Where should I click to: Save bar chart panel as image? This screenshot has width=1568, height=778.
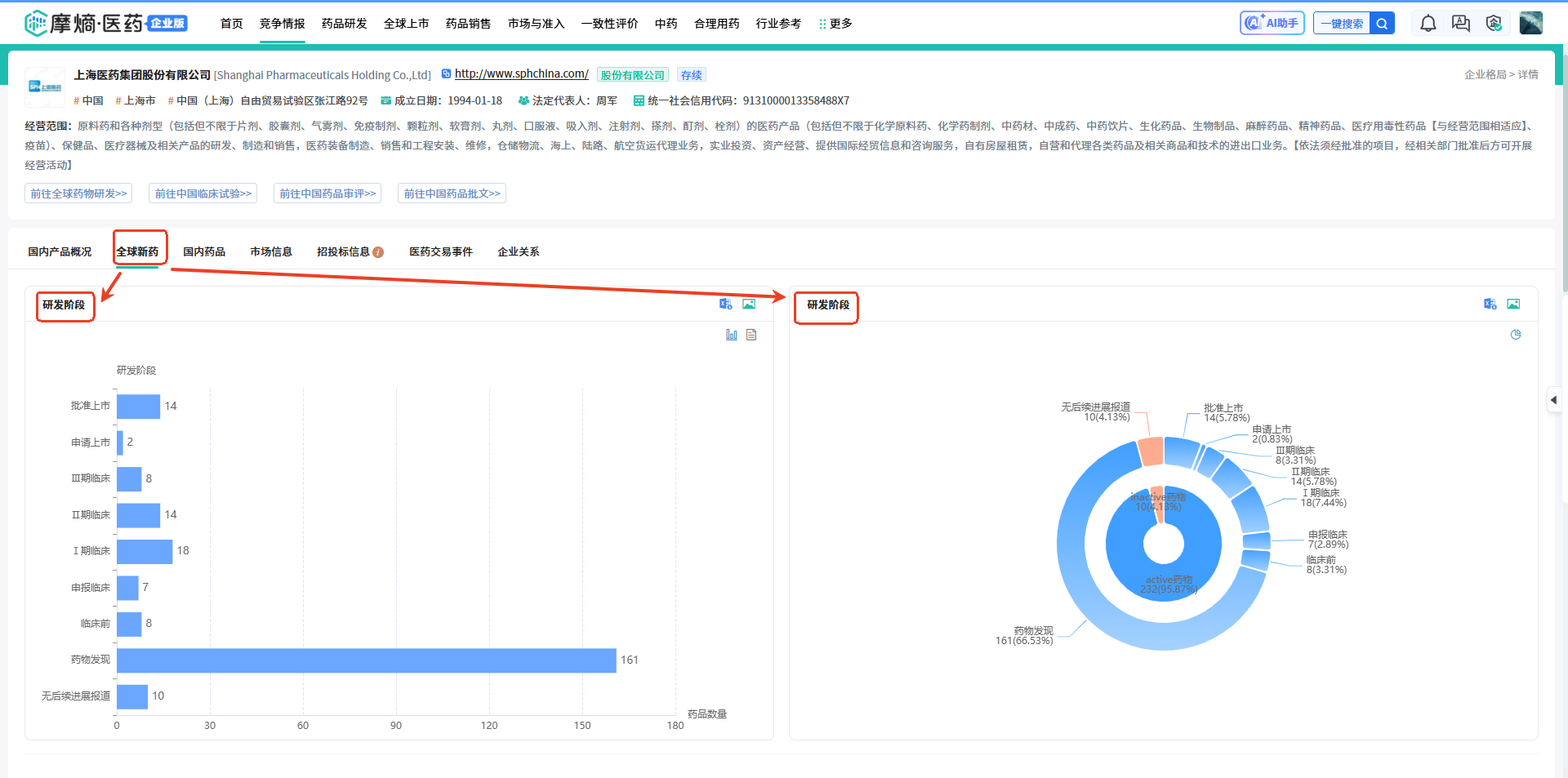click(749, 304)
